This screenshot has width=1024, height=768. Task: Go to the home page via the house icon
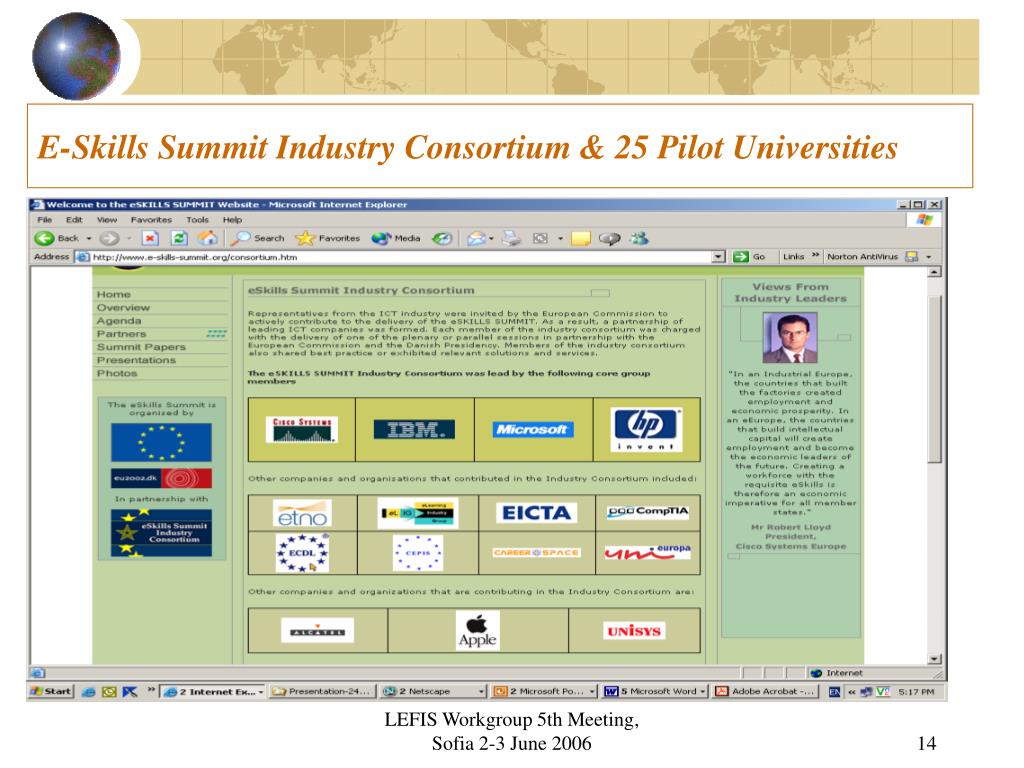tap(208, 238)
